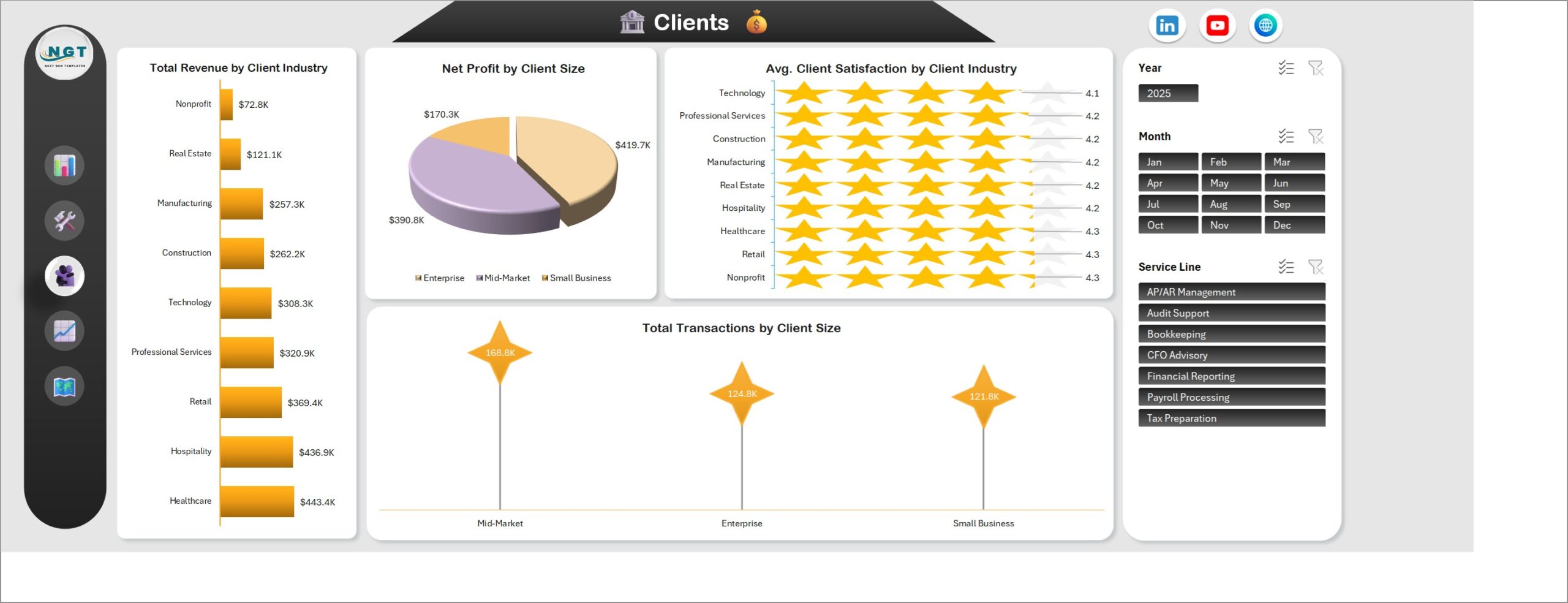
Task: Select Audit Support service line
Action: coord(1232,313)
